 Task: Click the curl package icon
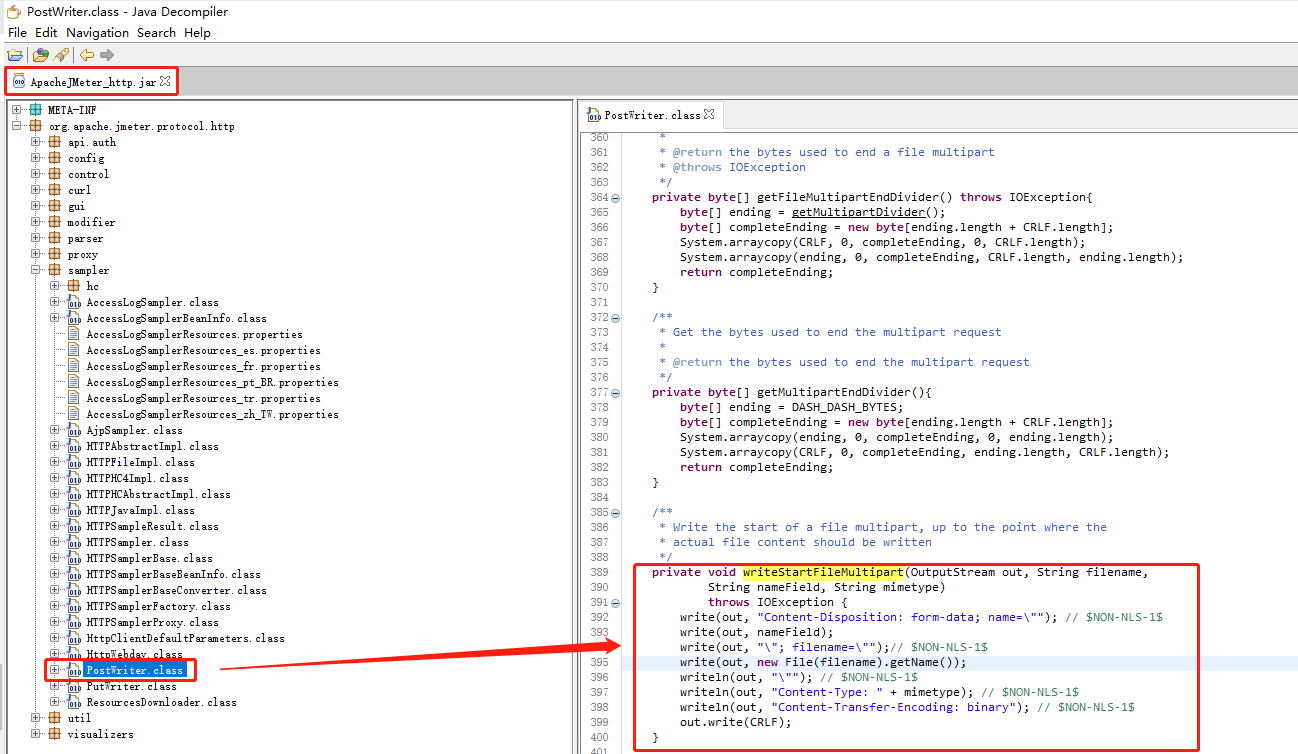pos(55,190)
